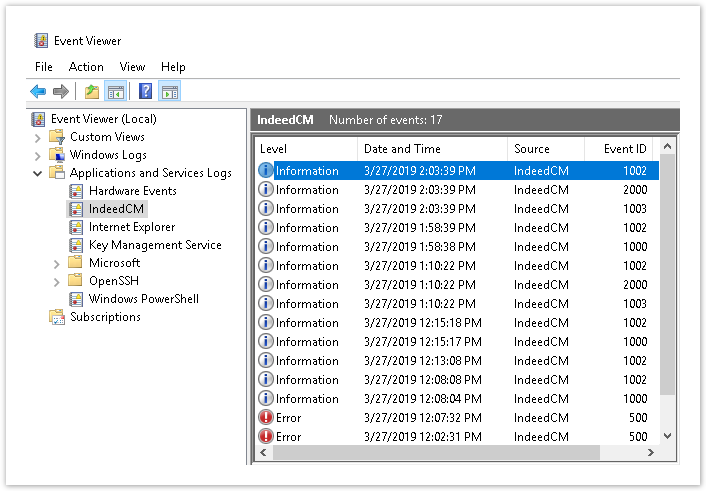Select Subscriptions in the console tree
Viewport: 706px width, 491px height.
pos(105,317)
